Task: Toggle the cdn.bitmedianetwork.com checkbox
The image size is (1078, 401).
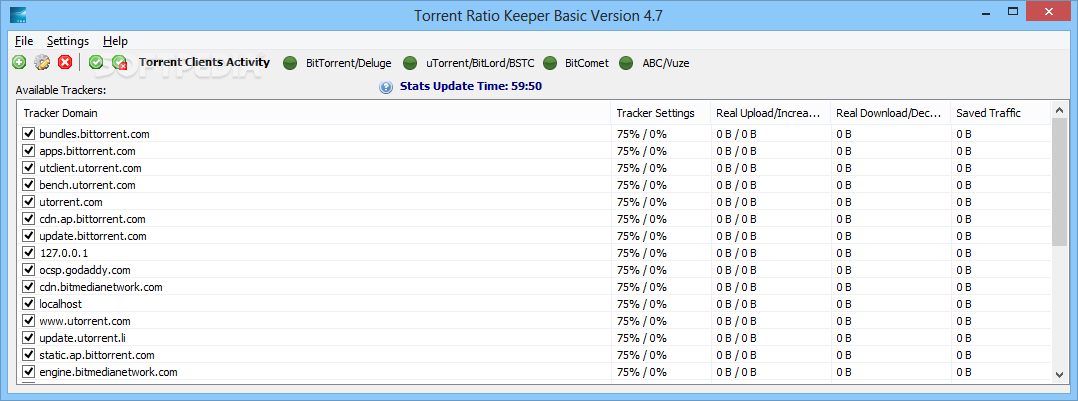Action: pos(29,287)
